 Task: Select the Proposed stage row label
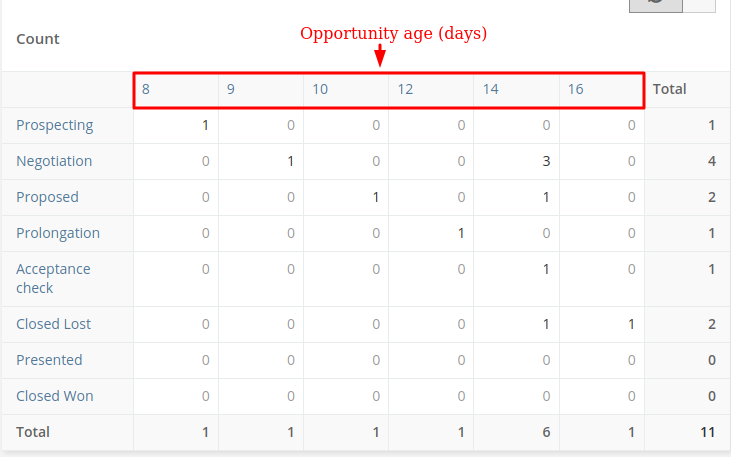[47, 197]
